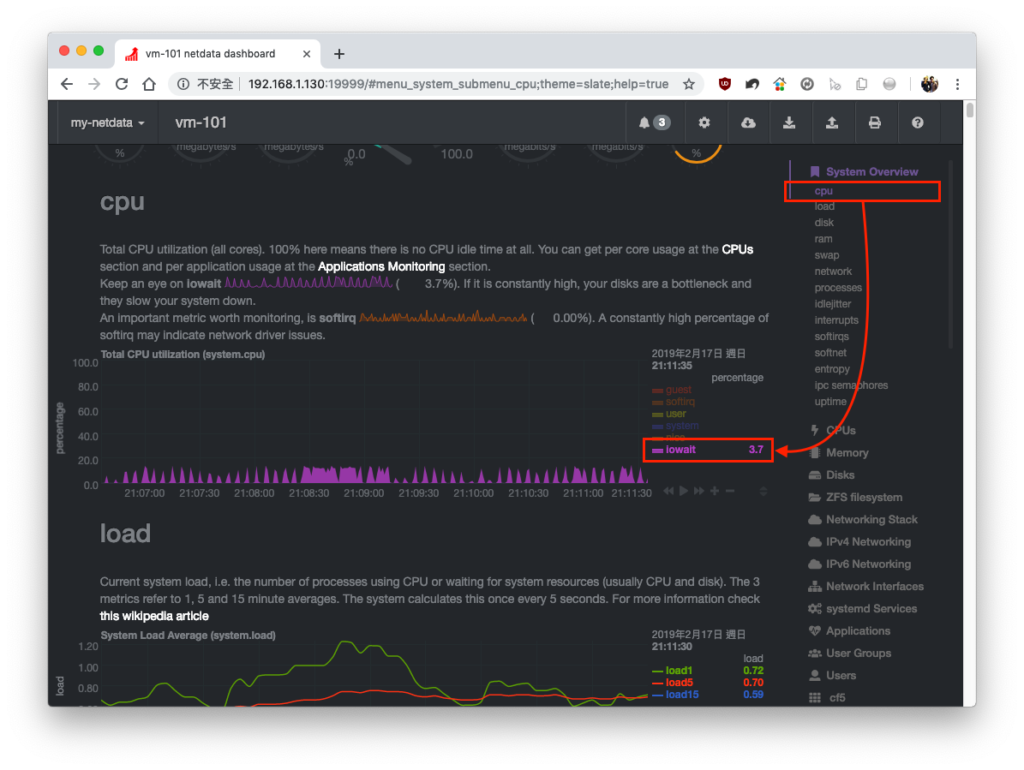Select the load submenu item
The height and width of the screenshot is (770, 1024).
tap(824, 206)
